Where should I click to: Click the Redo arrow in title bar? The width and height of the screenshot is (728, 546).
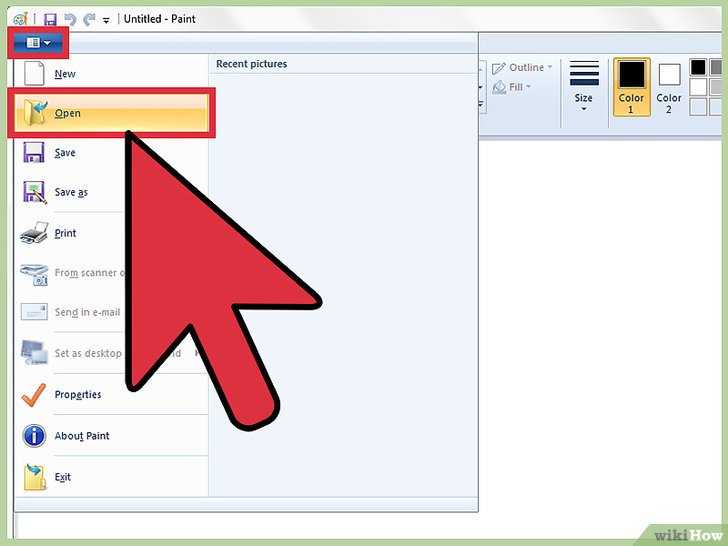click(x=89, y=20)
